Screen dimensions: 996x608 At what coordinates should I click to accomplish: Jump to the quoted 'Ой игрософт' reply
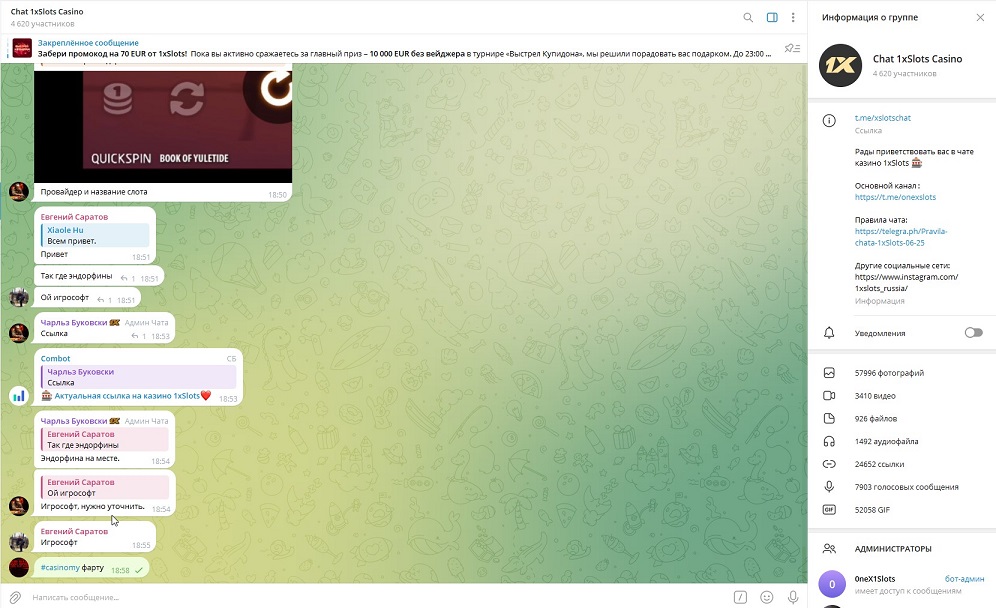pos(105,487)
